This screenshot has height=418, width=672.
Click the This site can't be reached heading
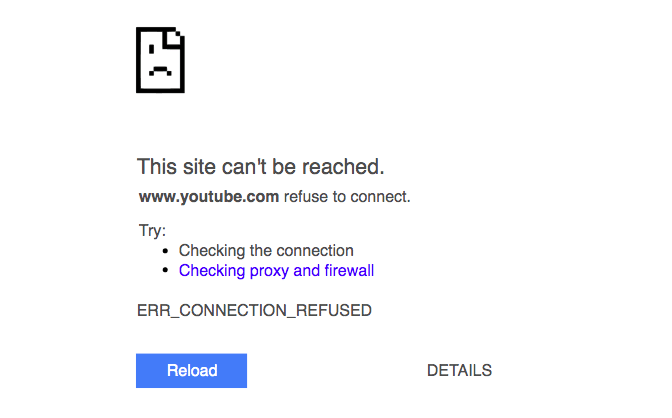coord(261,167)
